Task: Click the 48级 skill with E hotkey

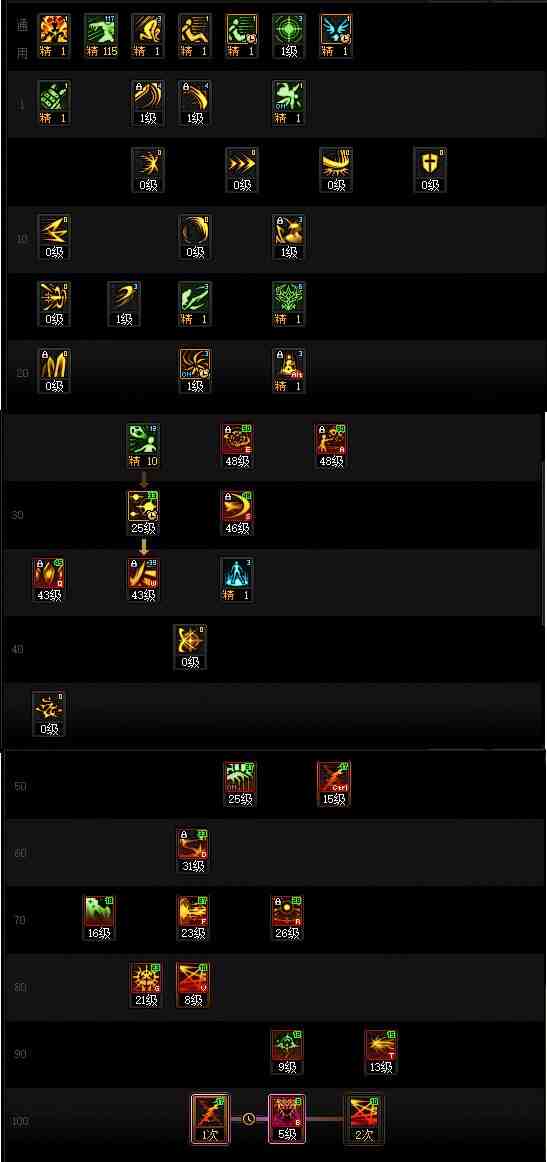Action: [238, 446]
